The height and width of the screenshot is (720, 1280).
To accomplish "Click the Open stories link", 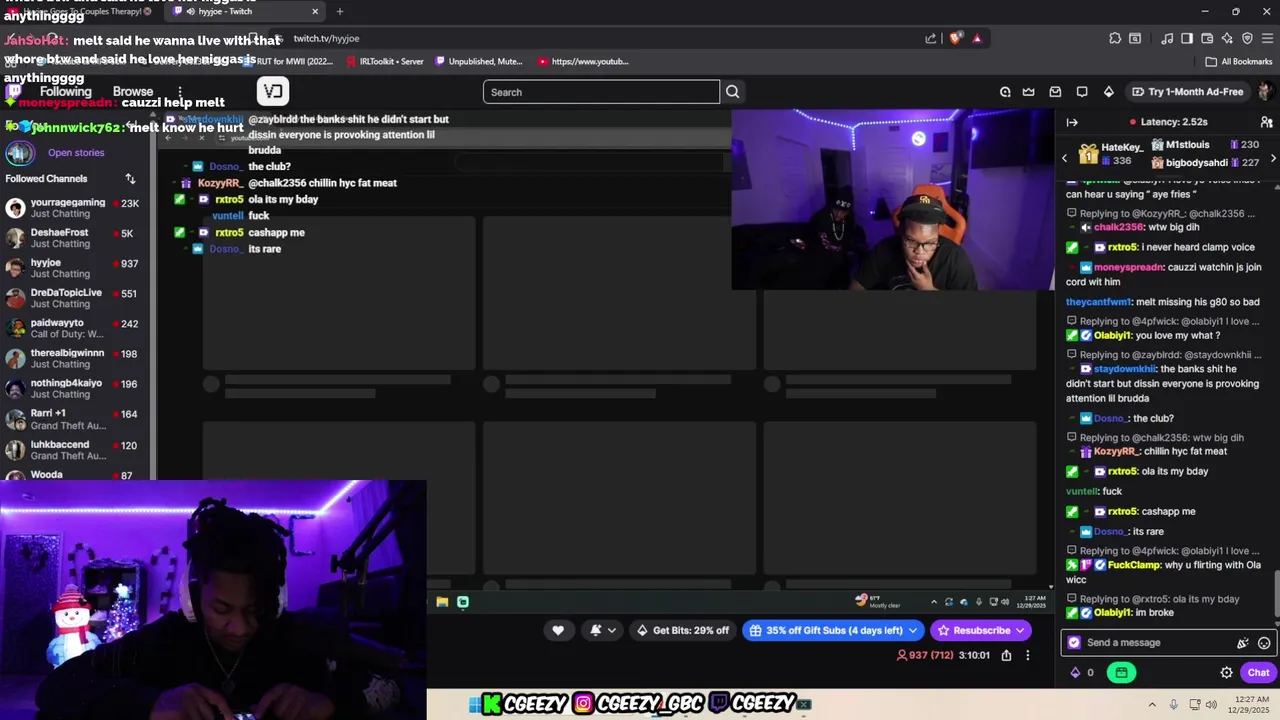I will click(x=76, y=153).
